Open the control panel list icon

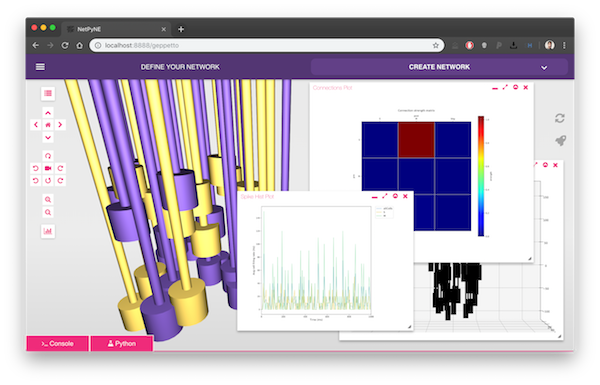click(x=48, y=93)
